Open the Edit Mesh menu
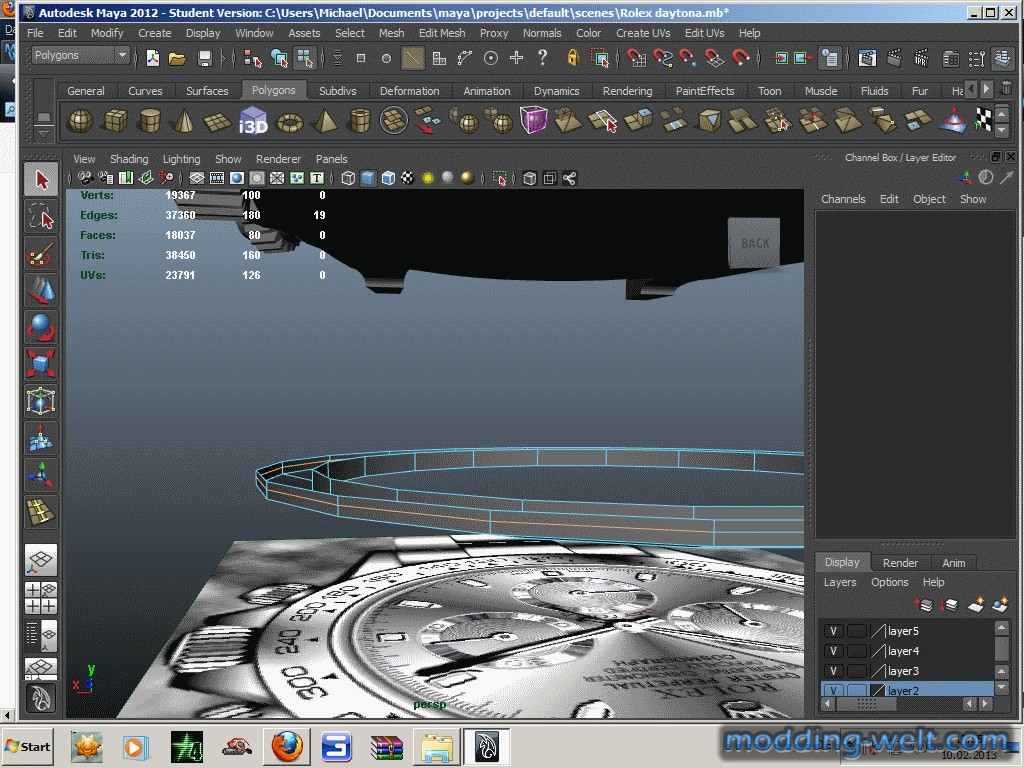Screen dimensions: 1024x768 [x=442, y=33]
